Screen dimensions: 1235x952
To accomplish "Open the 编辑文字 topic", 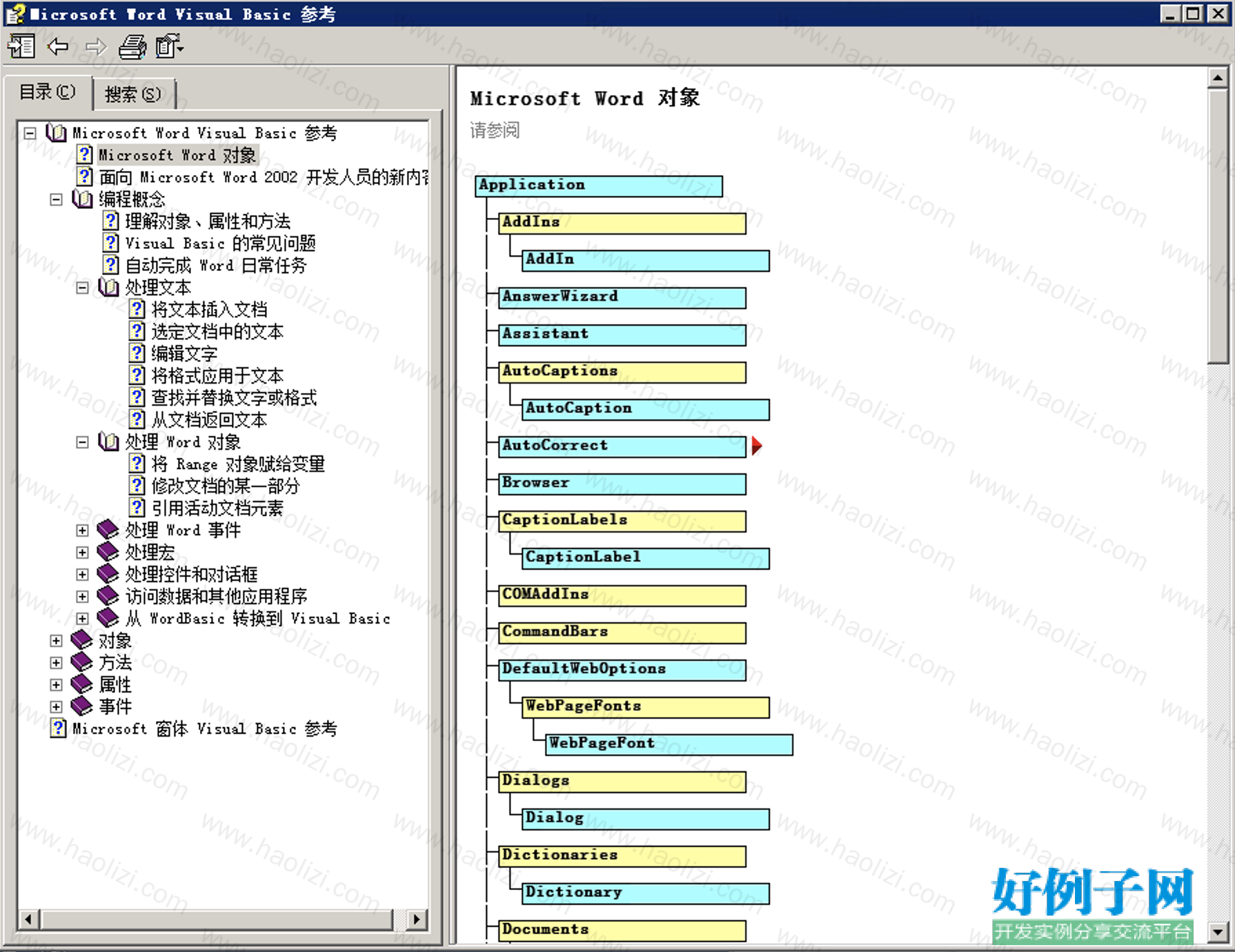I will (x=184, y=354).
